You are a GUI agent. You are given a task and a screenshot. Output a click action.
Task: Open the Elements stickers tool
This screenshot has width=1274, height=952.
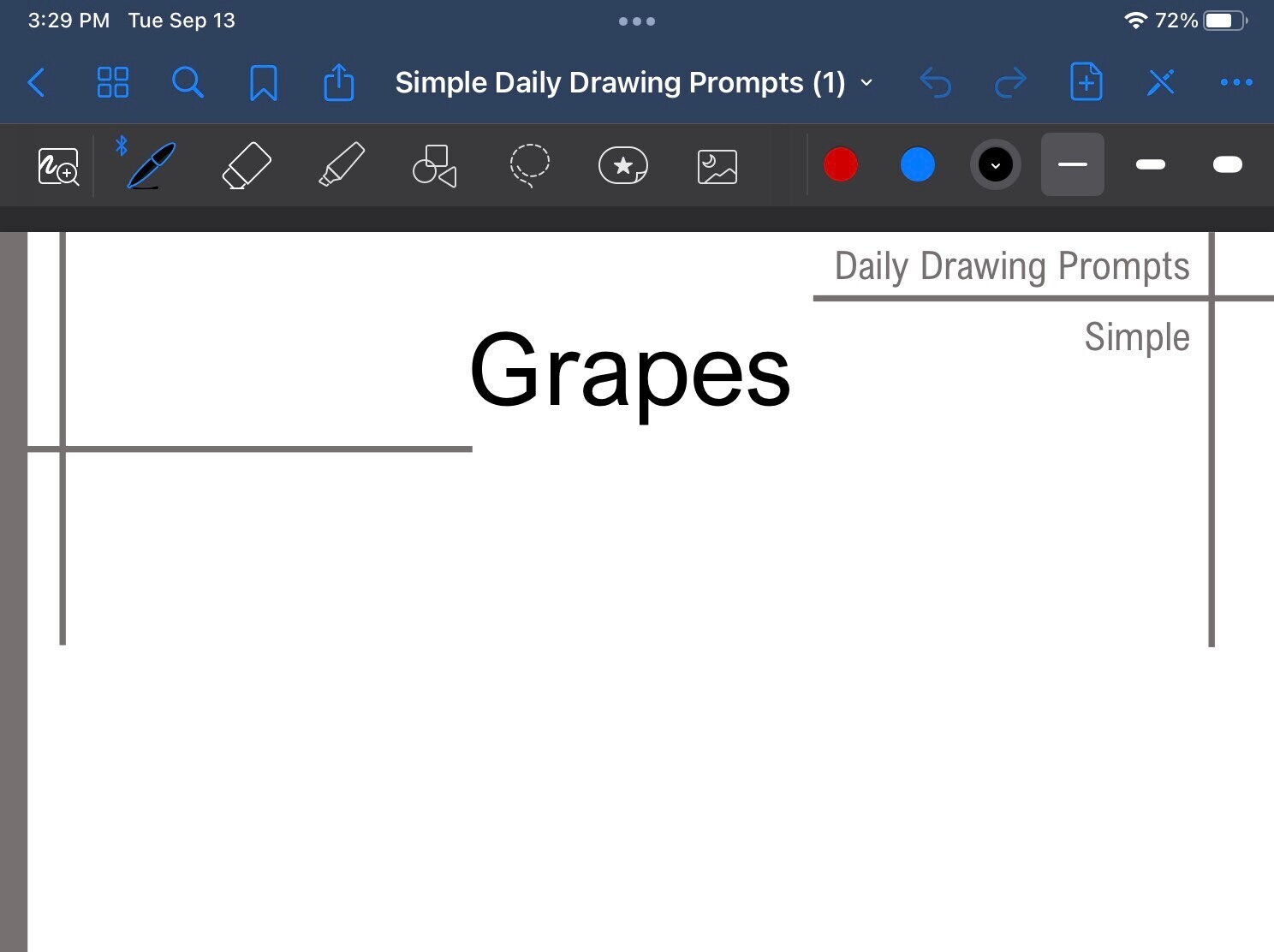tap(622, 164)
